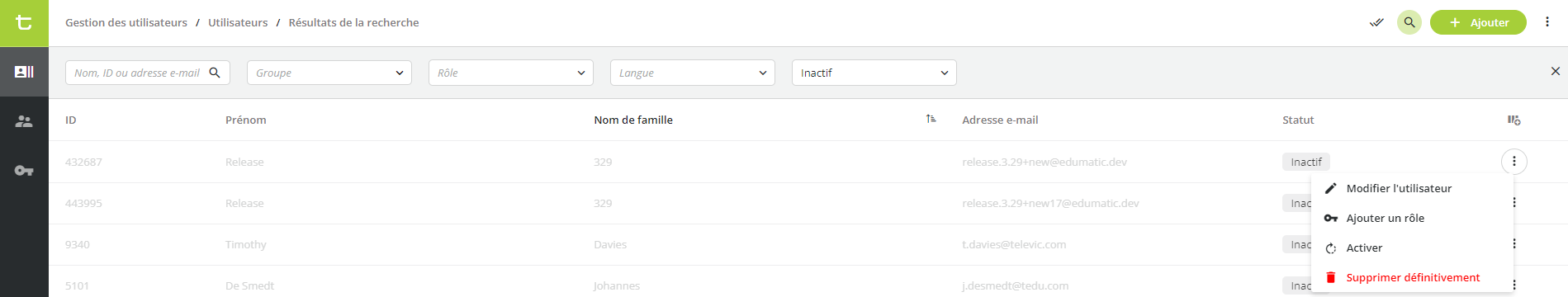Expand the Langue dropdown filter
Screen dimensions: 1568x297
pyautogui.click(x=693, y=73)
